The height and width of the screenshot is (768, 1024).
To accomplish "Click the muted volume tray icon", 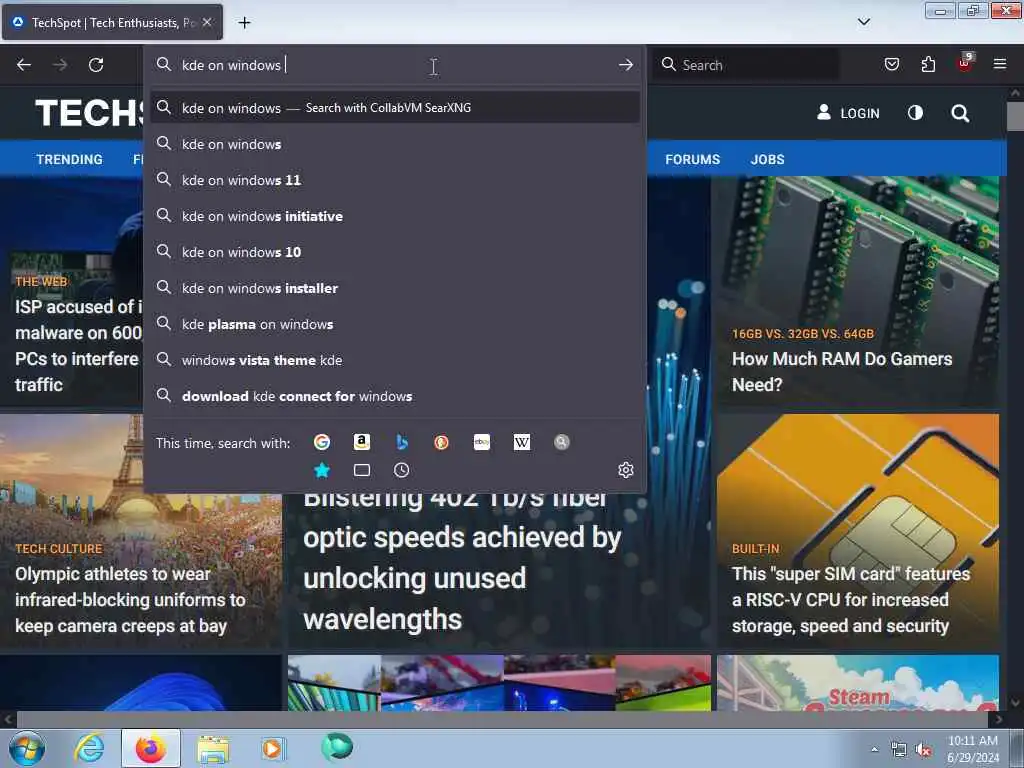I will 923,750.
